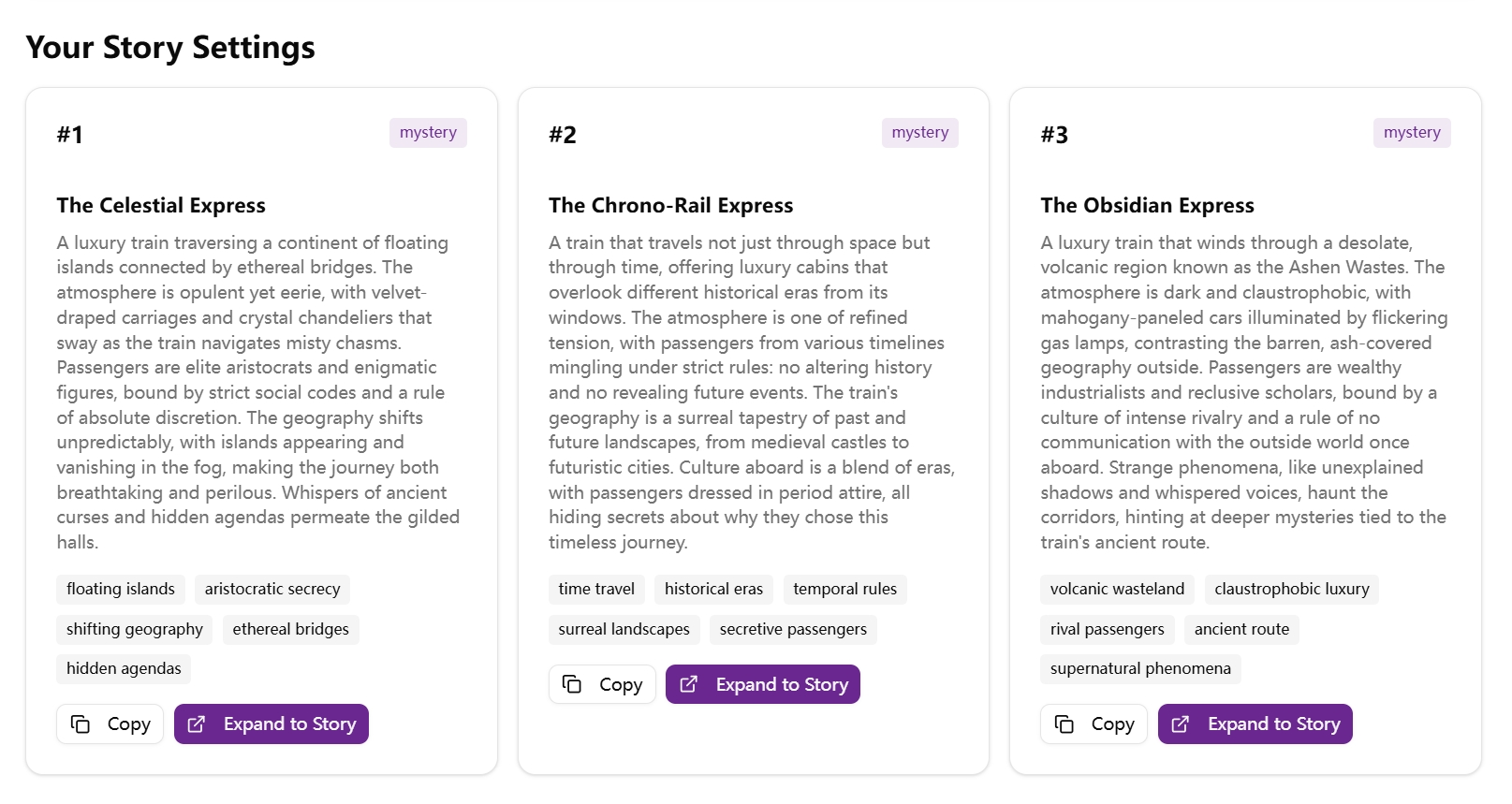Image resolution: width=1512 pixels, height=804 pixels.
Task: Copy the Chrono-Rail Express setting text
Action: tap(602, 684)
